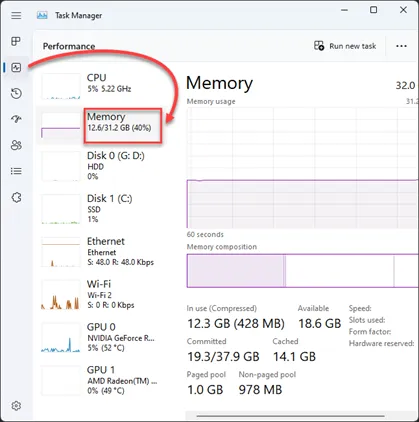Screen dimensions: 419x422
Task: Click the Task Manager app icon
Action: click(x=42, y=15)
